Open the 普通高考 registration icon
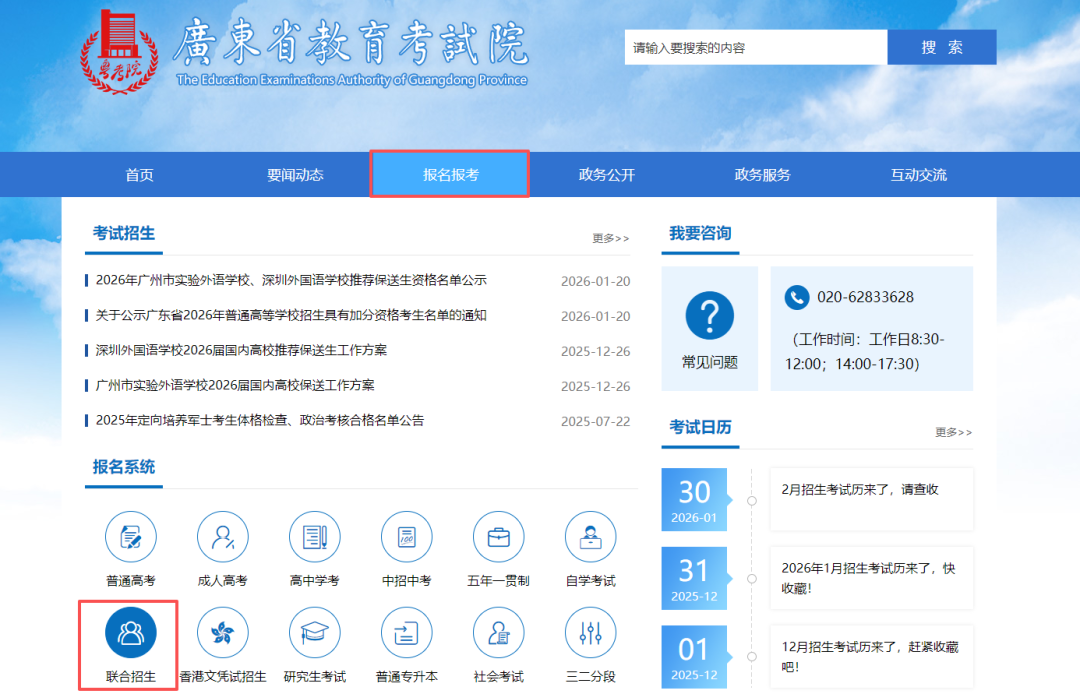 click(x=131, y=537)
